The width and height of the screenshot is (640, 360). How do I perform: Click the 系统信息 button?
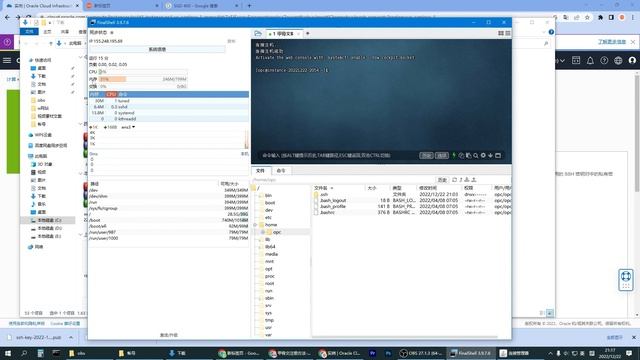[157, 49]
